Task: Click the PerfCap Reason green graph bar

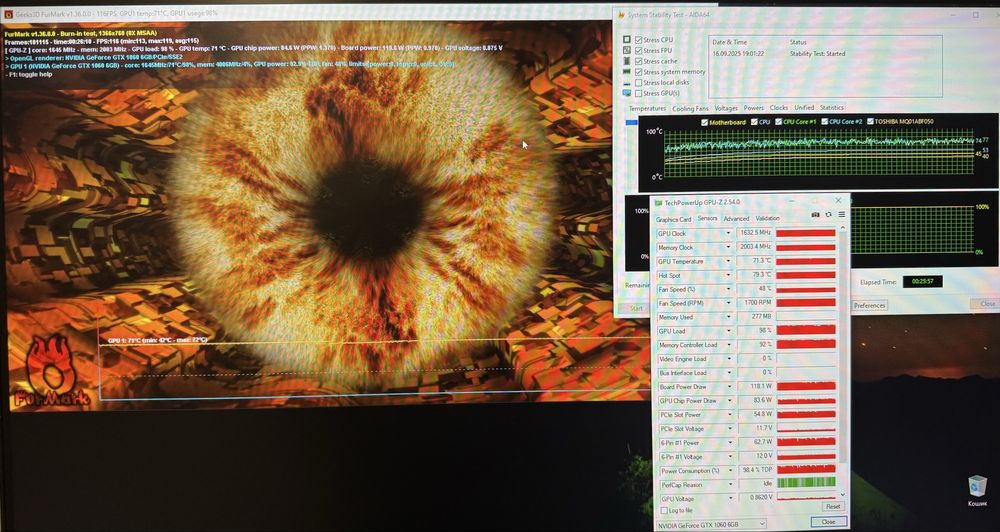Action: (x=805, y=483)
